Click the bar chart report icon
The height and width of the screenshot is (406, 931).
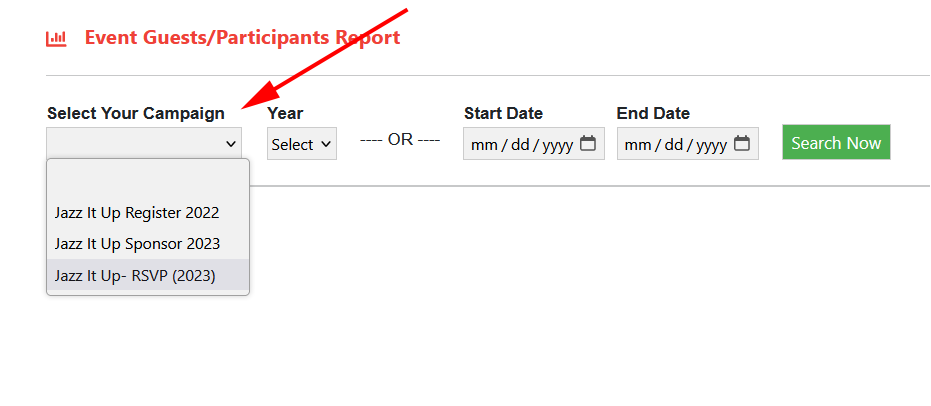(56, 39)
